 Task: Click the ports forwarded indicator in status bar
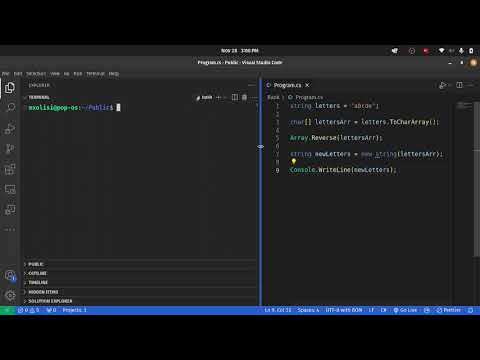click(x=51, y=310)
